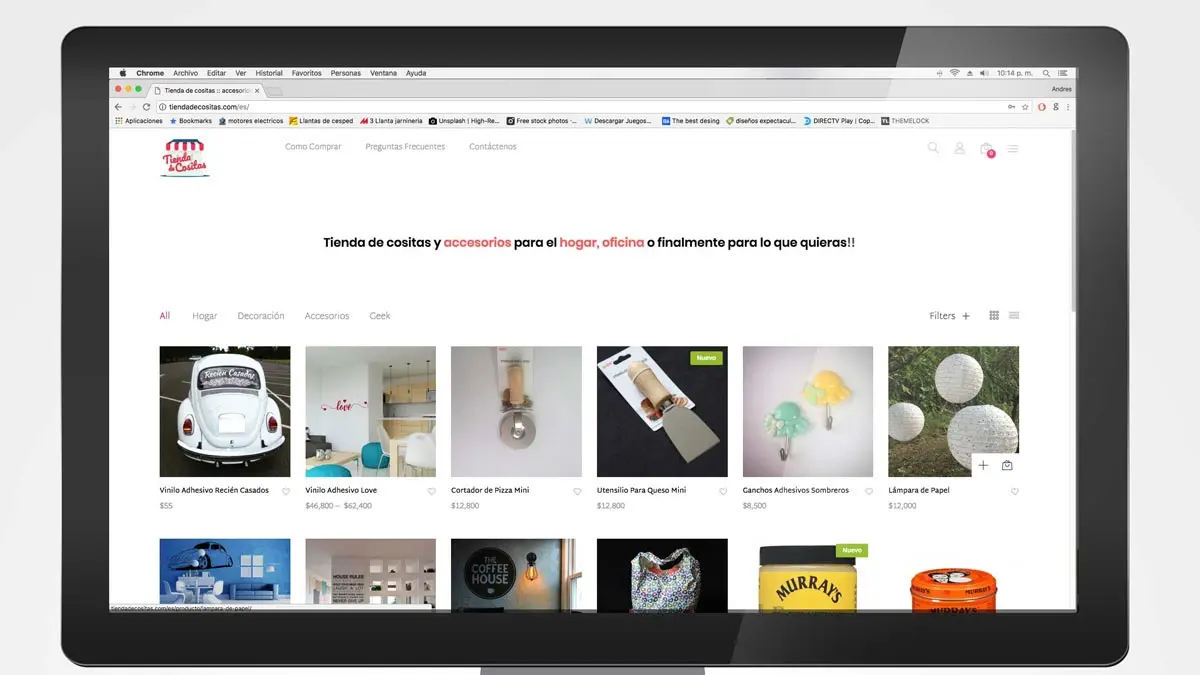Favorite Vinilo Adhesivo Recién Casados heart
Viewport: 1200px width, 675px height.
click(x=286, y=491)
